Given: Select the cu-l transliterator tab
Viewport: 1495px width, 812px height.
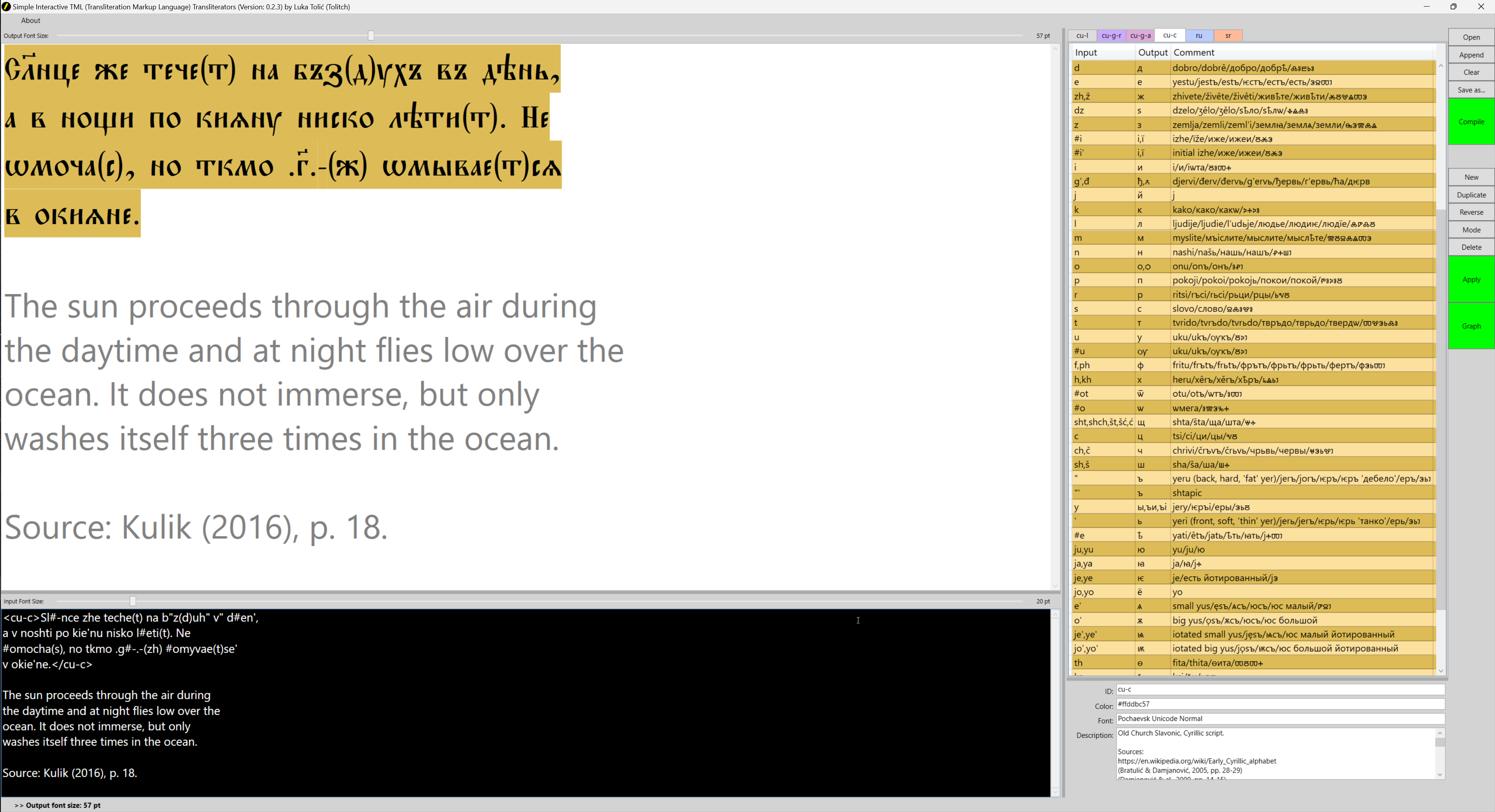Looking at the screenshot, I should coord(1082,36).
